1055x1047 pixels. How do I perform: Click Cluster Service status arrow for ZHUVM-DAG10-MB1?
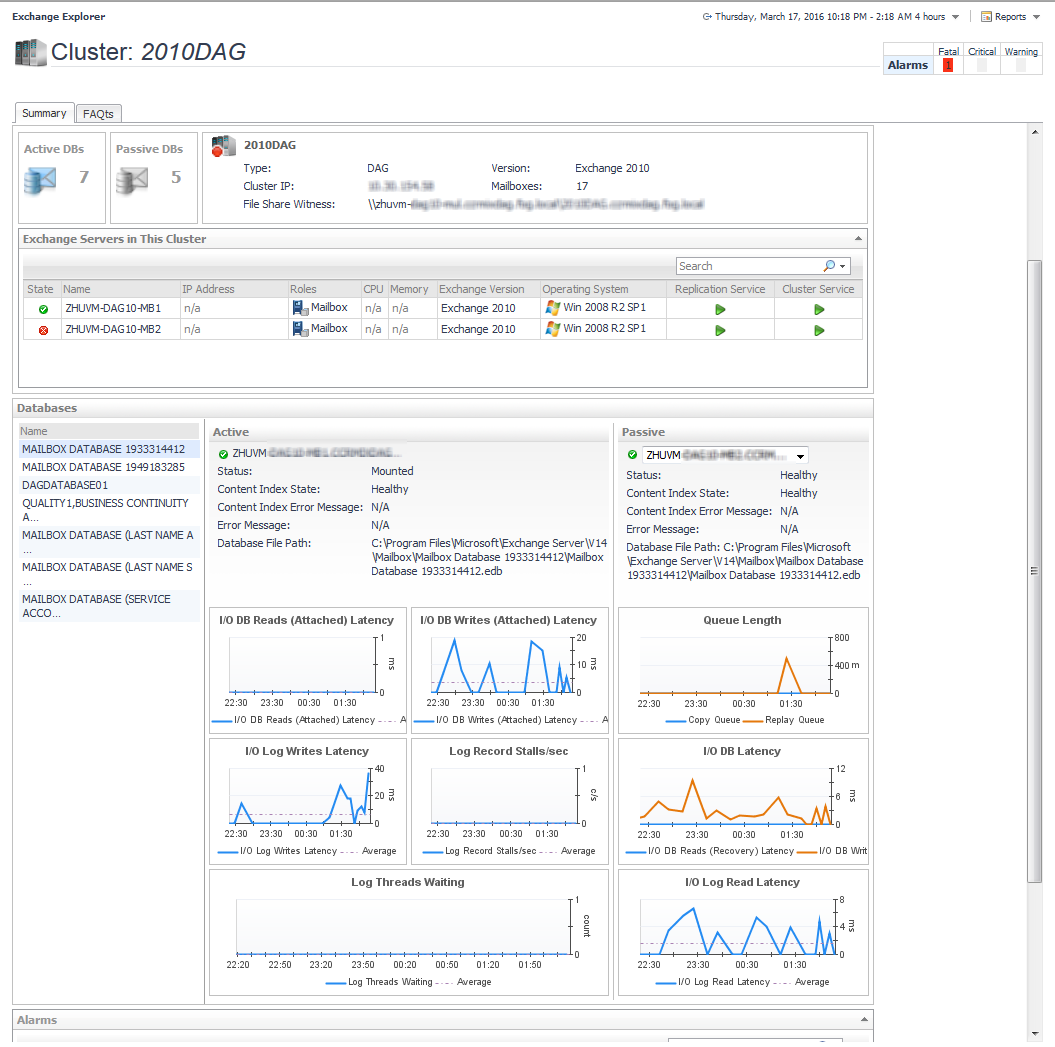(819, 310)
